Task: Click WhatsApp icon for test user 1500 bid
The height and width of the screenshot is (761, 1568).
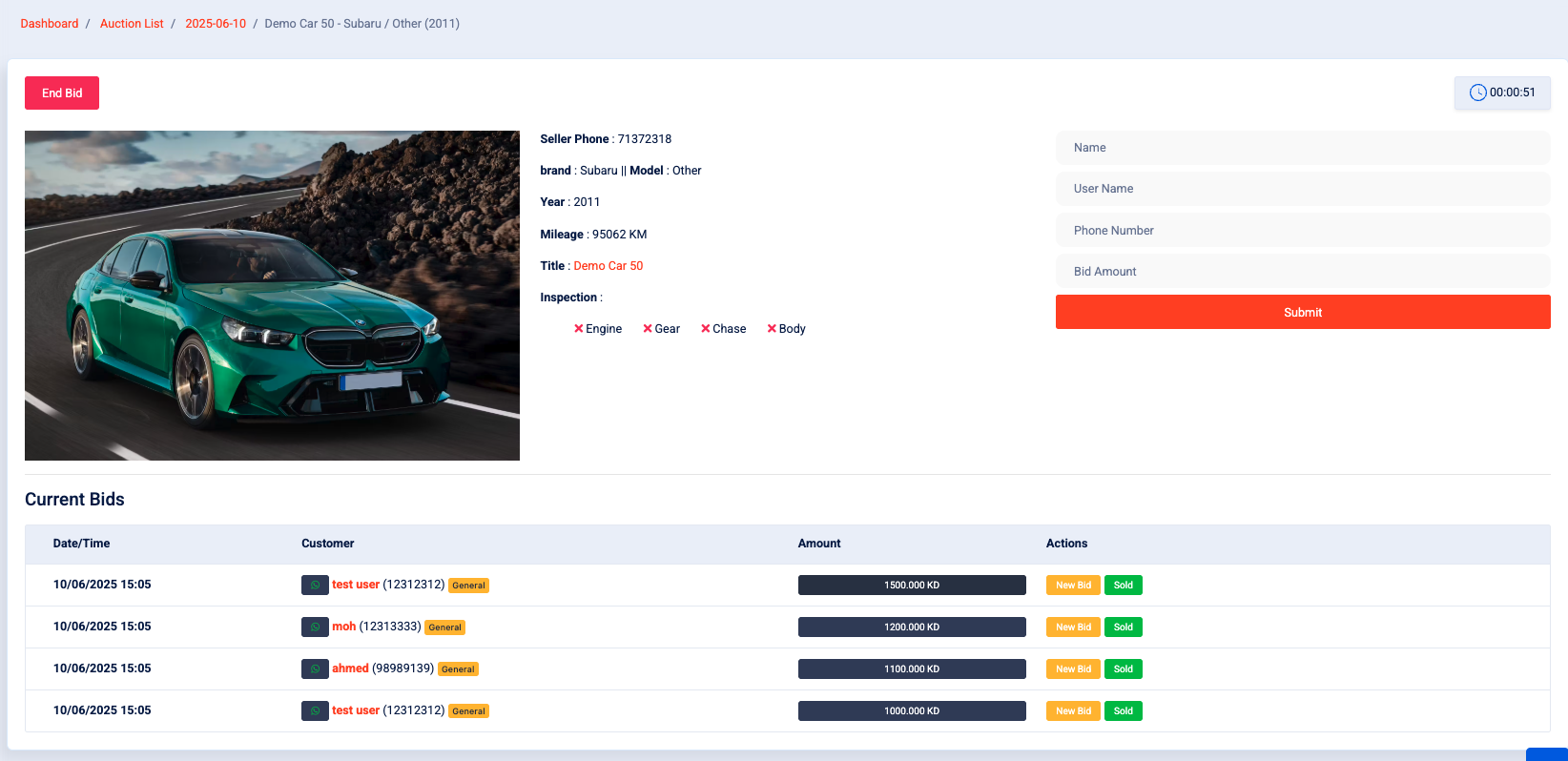Action: pyautogui.click(x=315, y=586)
